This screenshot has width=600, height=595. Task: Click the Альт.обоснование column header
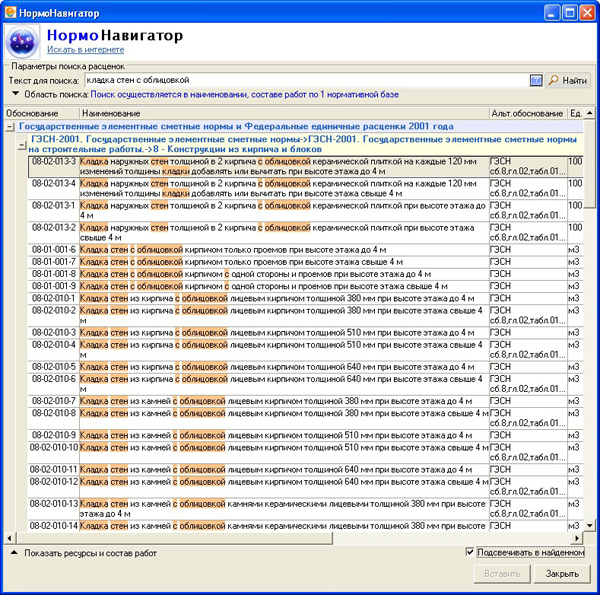pos(528,114)
